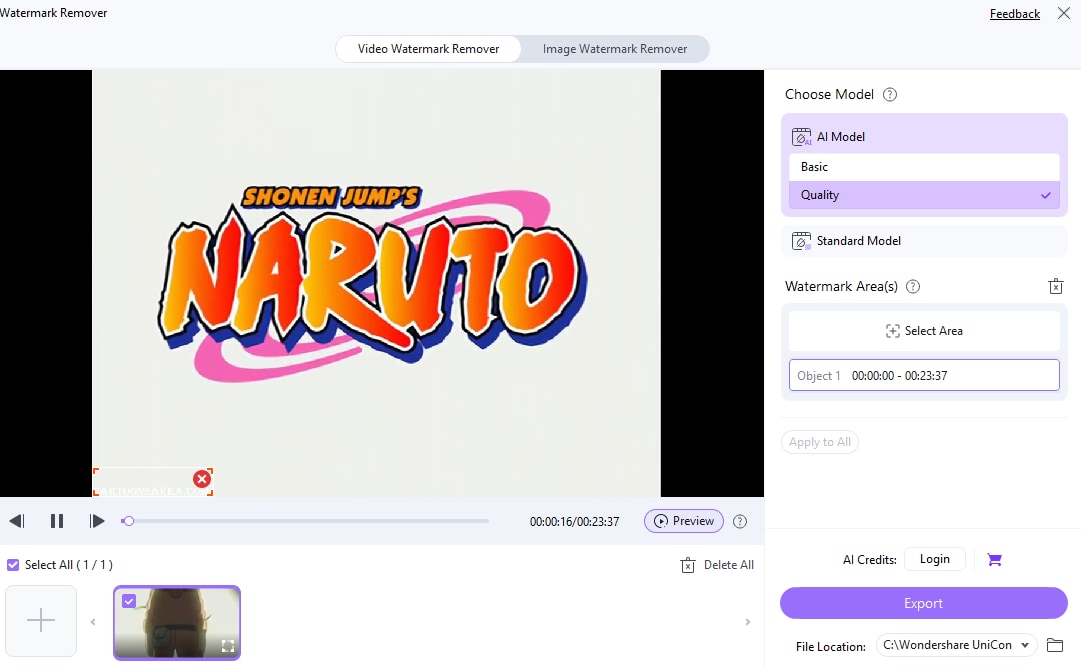Open the Feedback link

(x=1015, y=14)
